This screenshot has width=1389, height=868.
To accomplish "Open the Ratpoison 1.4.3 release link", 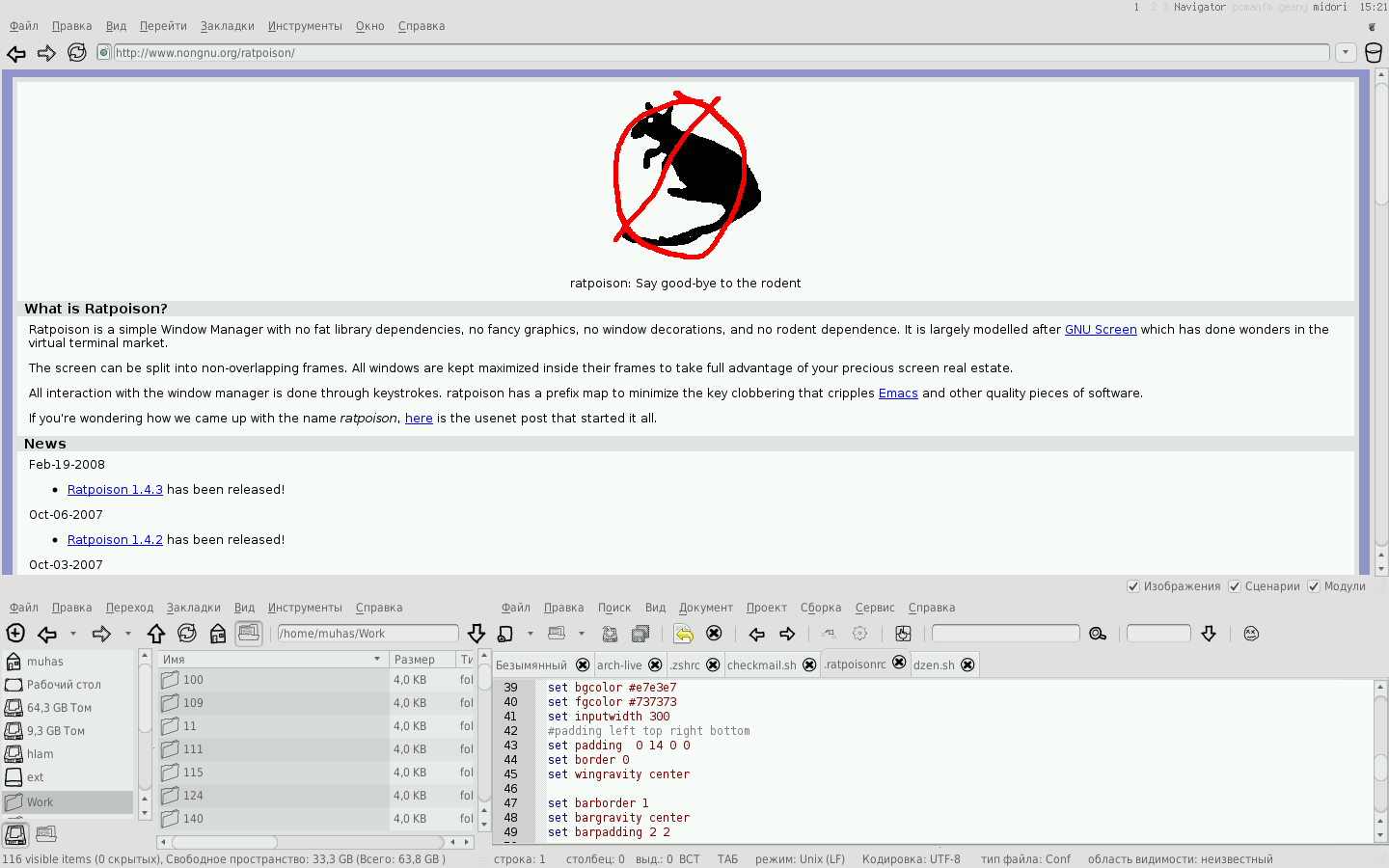I will pyautogui.click(x=115, y=490).
